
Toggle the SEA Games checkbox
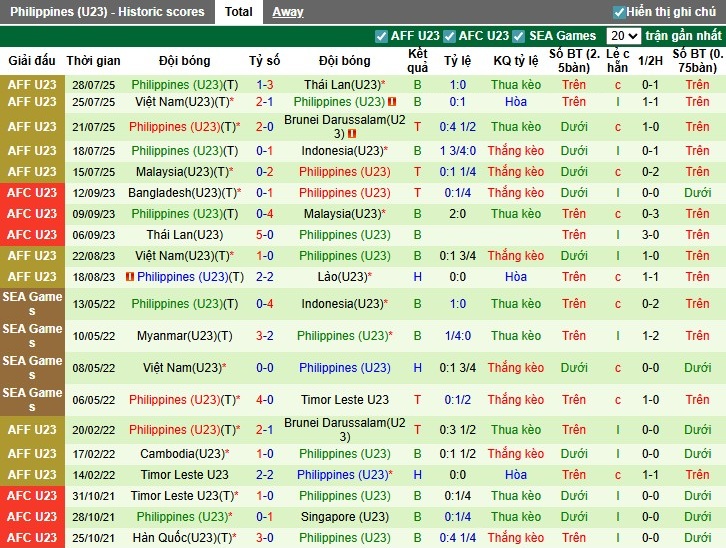coord(519,36)
